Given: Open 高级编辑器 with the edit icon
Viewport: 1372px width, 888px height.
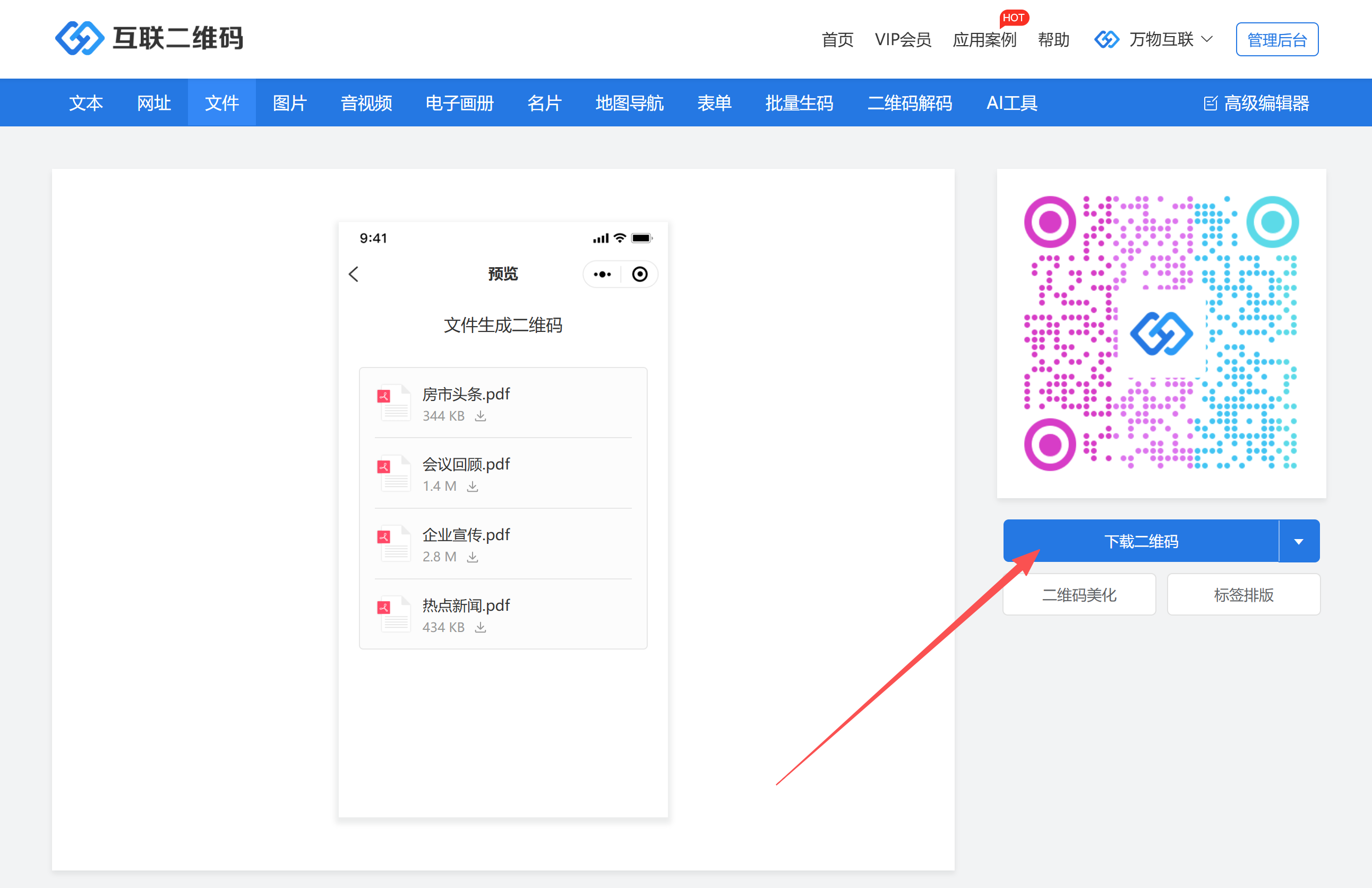Looking at the screenshot, I should pyautogui.click(x=1257, y=103).
